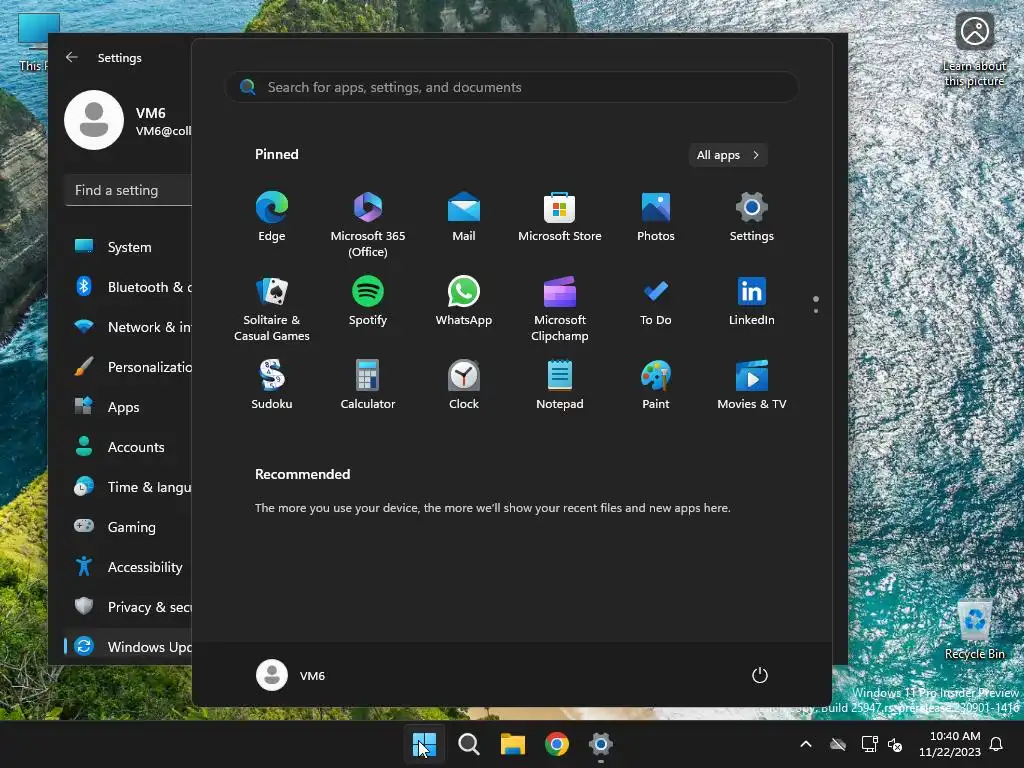Screen dimensions: 1024x768
Task: Open Accessibility settings
Action: [129, 567]
